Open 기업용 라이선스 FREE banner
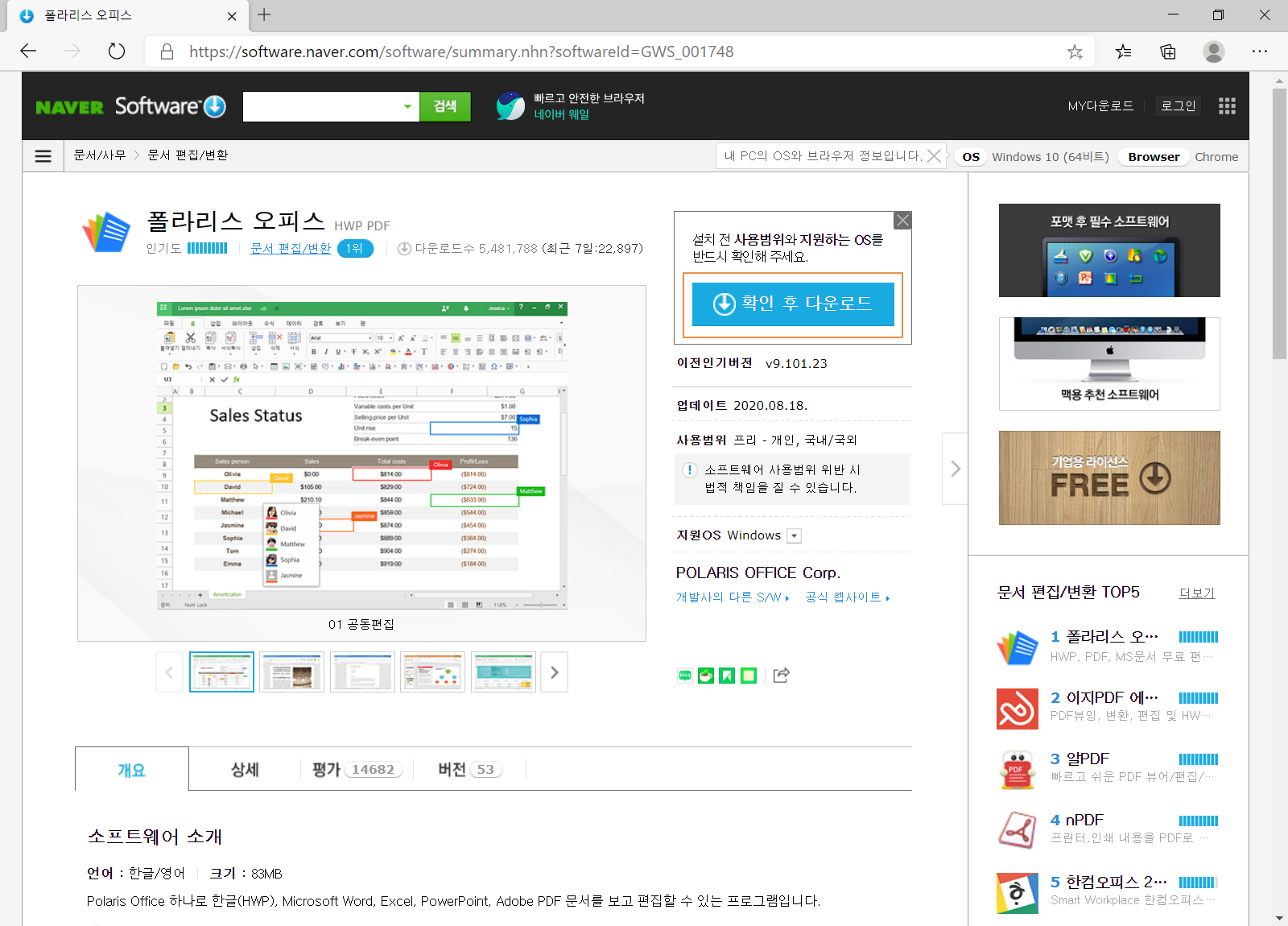1288x926 pixels. (1109, 478)
